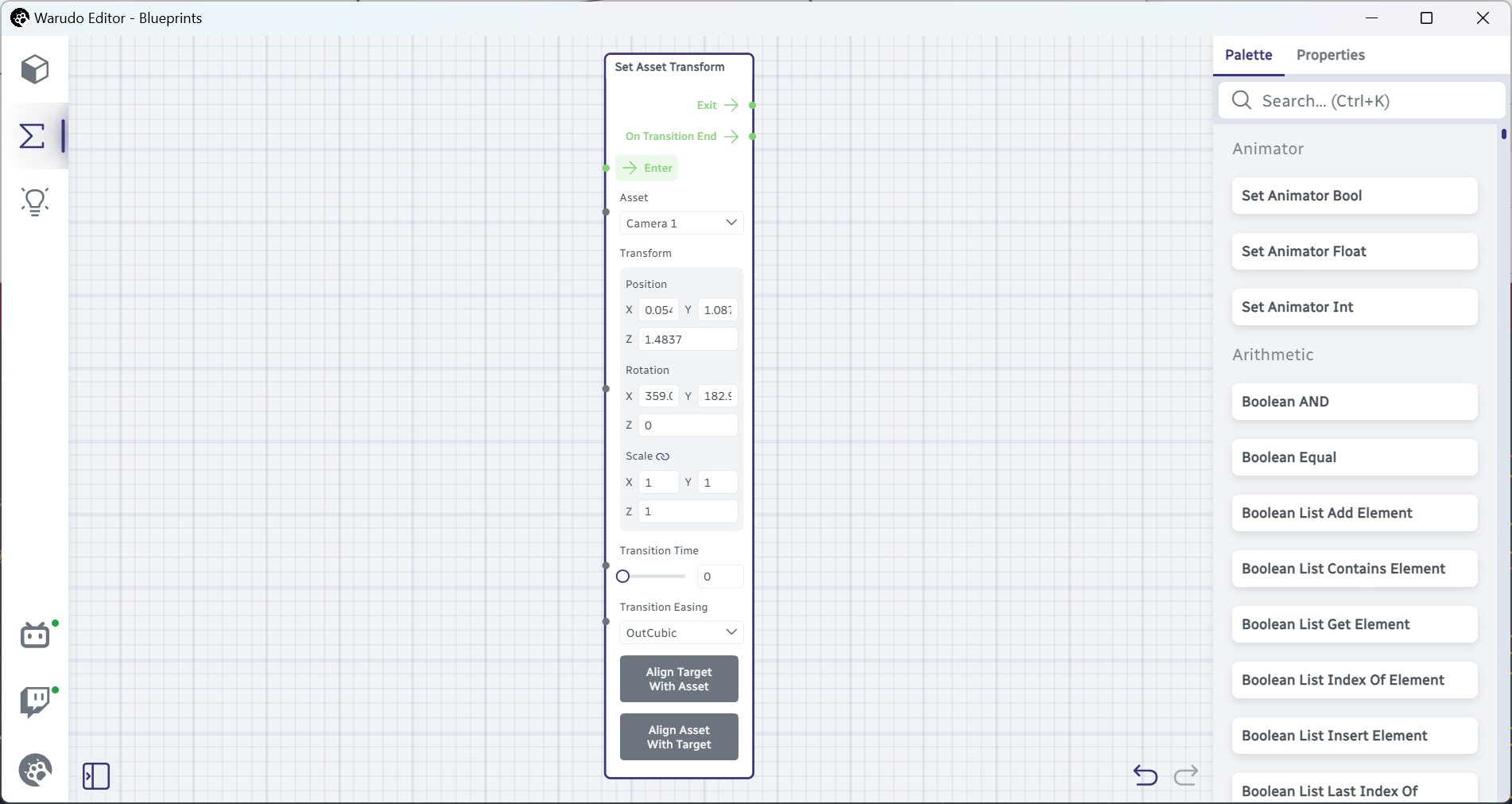This screenshot has height=804, width=1512.
Task: Add Set Animator Bool node
Action: pos(1355,196)
